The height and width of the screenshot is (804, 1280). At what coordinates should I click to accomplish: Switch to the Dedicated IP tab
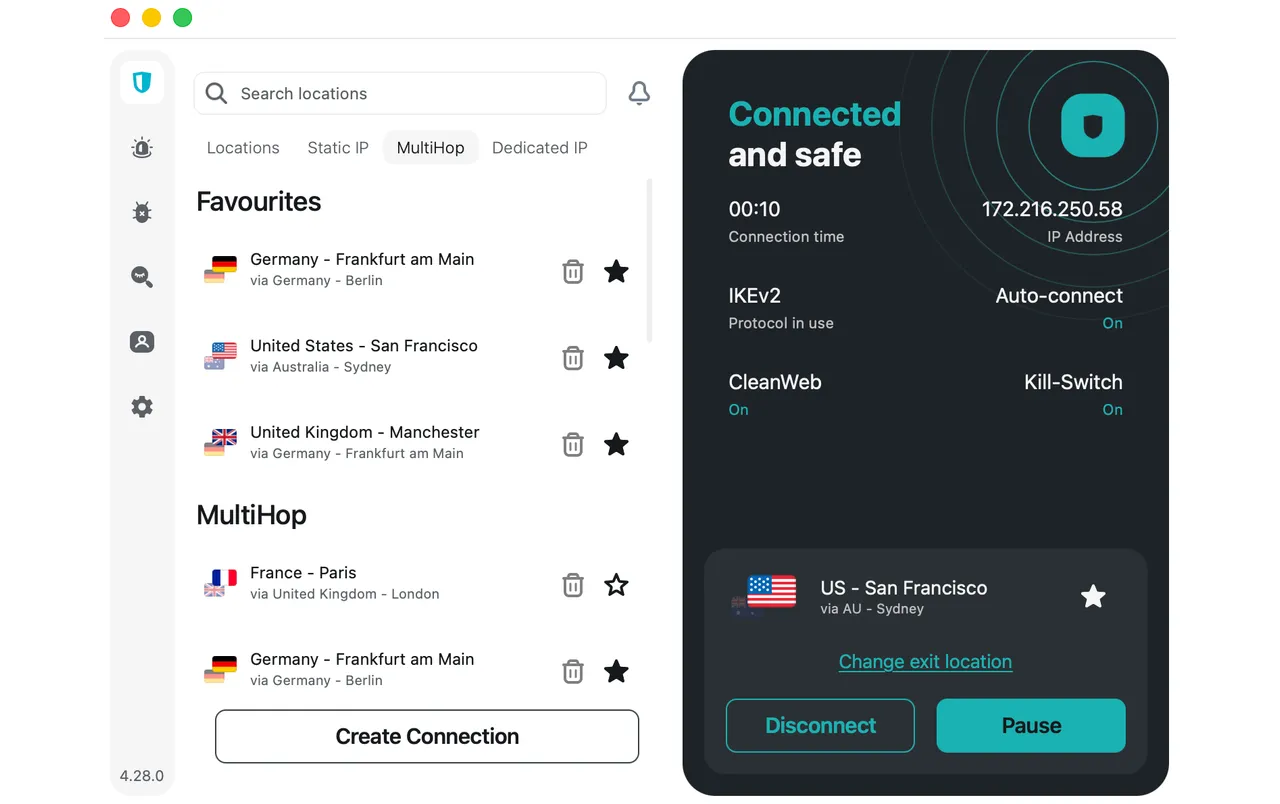pos(540,148)
